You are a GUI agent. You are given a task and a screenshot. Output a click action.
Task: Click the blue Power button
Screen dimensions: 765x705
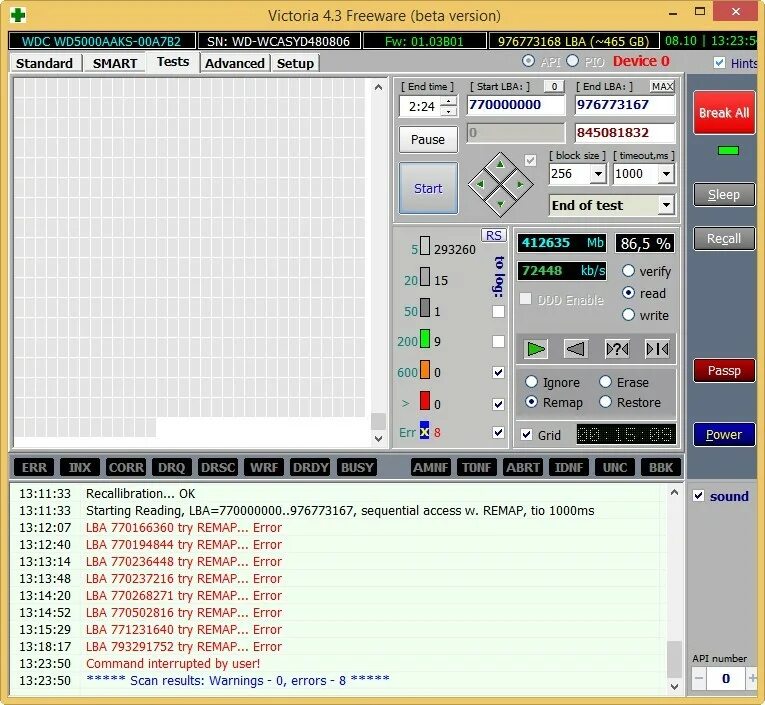724,434
